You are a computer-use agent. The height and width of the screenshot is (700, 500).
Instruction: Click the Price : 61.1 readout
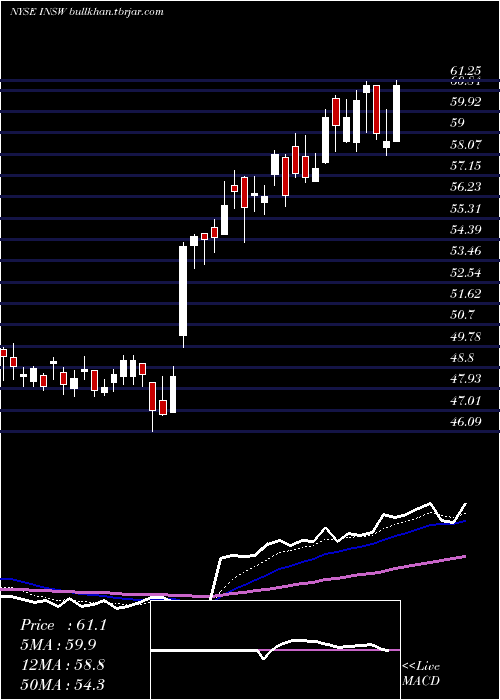click(x=63, y=625)
